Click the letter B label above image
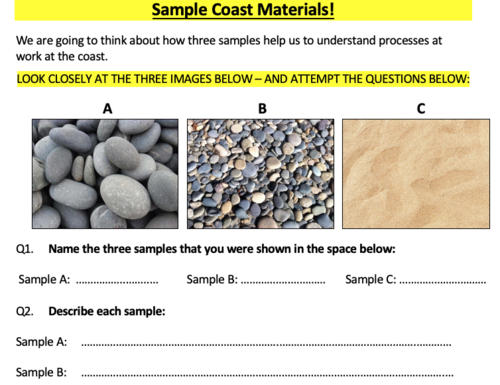Viewport: 500px width, 385px height. [263, 109]
